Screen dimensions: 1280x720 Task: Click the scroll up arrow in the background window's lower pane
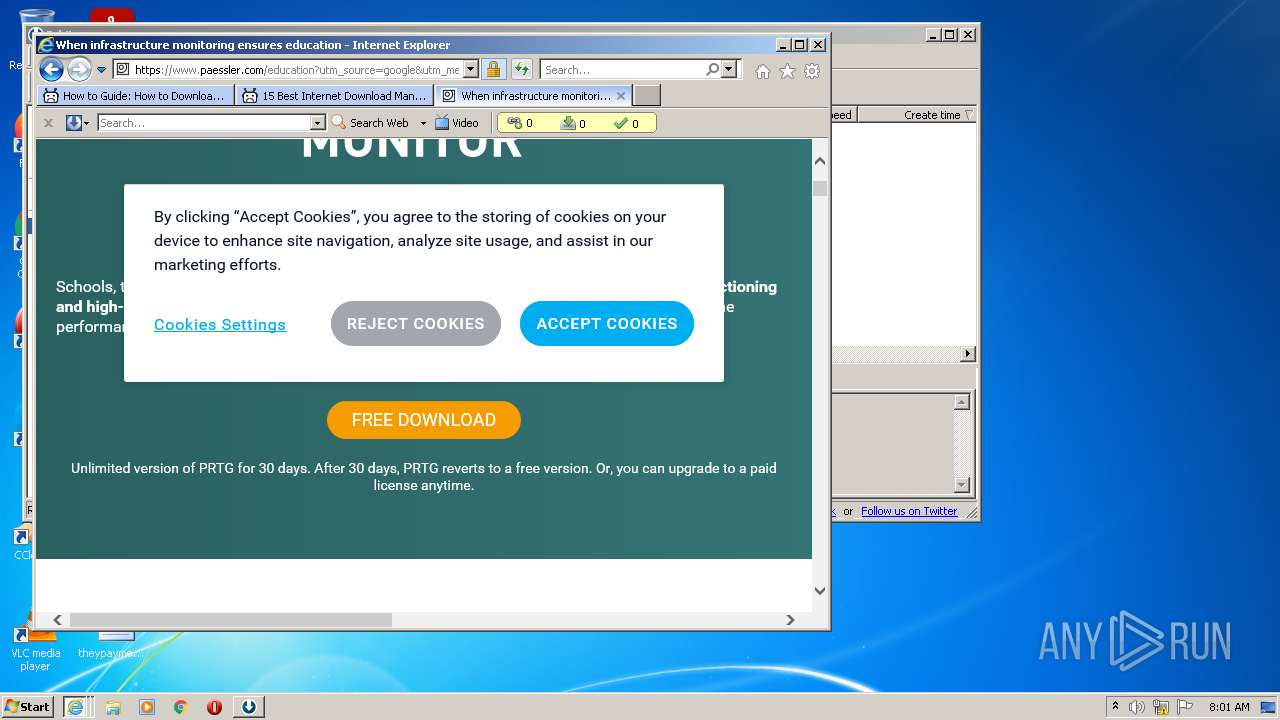[x=962, y=402]
